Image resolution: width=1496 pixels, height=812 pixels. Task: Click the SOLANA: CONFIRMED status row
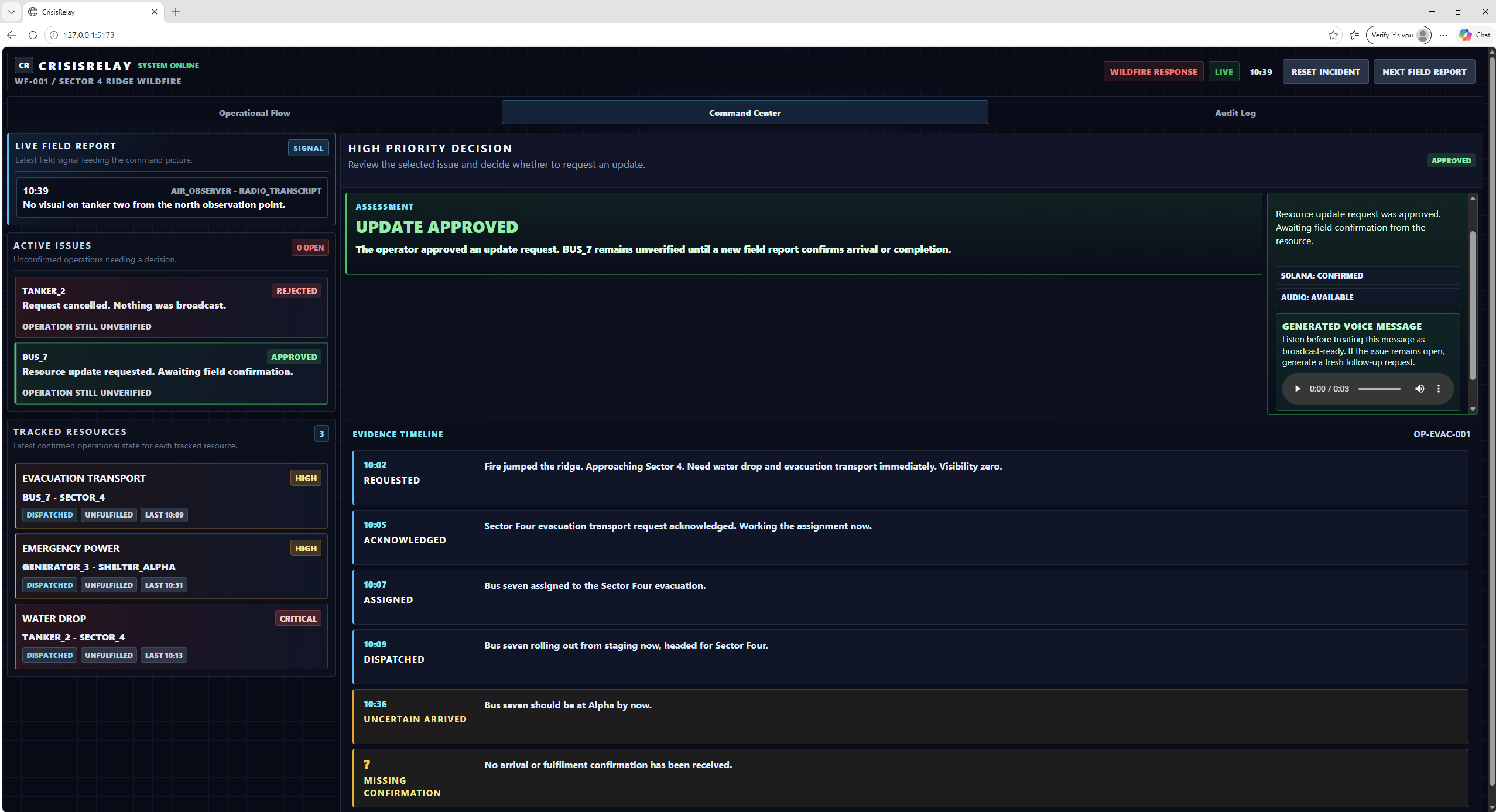click(1368, 275)
